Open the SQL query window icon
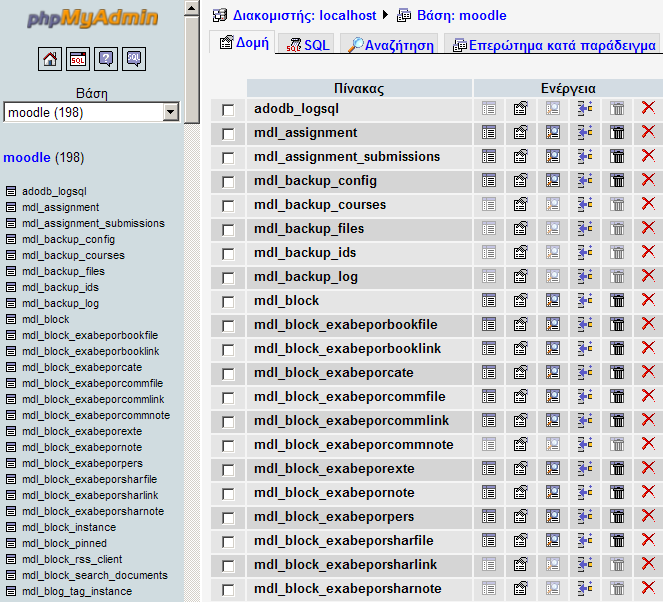 78,59
